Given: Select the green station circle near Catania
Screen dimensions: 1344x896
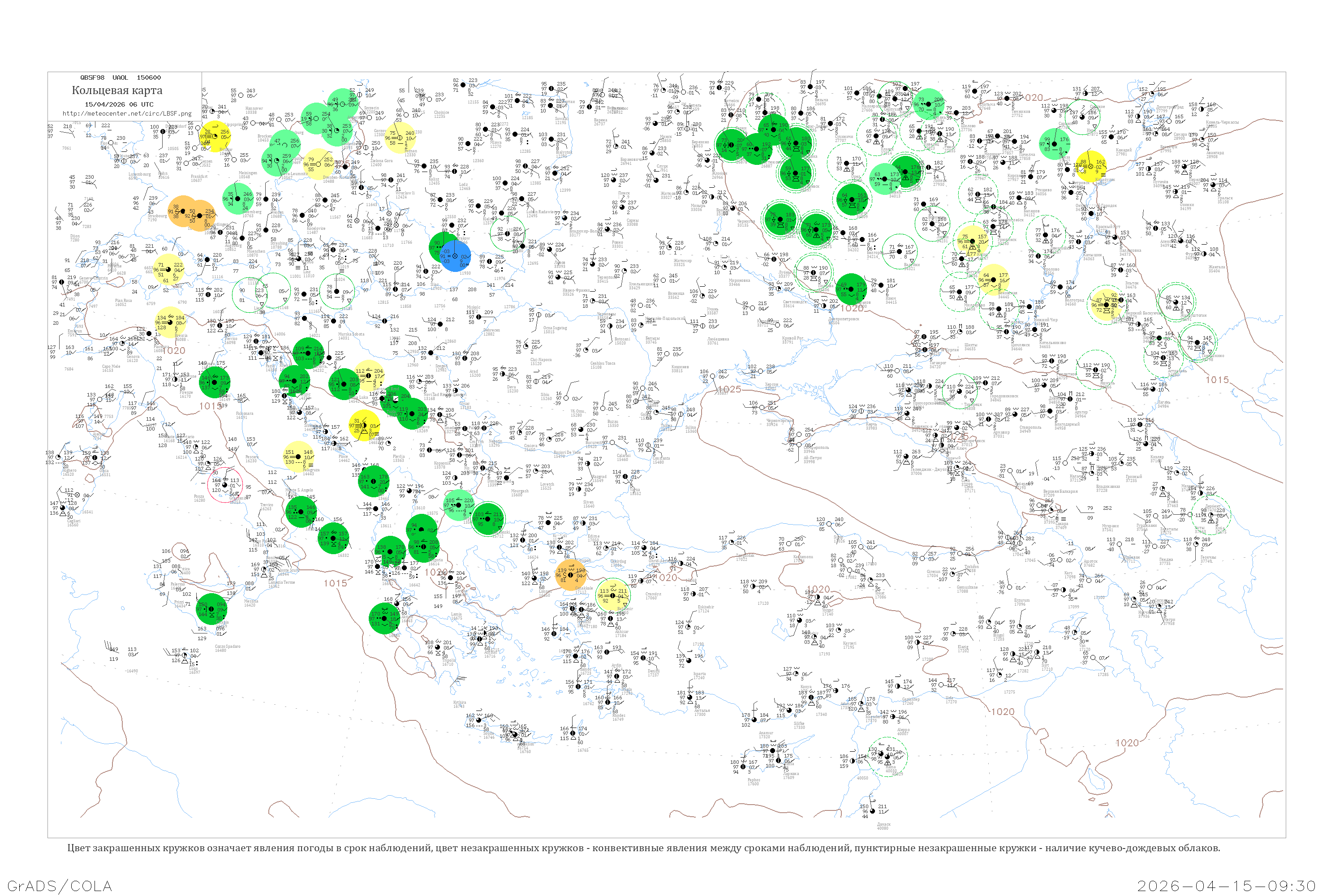Looking at the screenshot, I should 211,609.
